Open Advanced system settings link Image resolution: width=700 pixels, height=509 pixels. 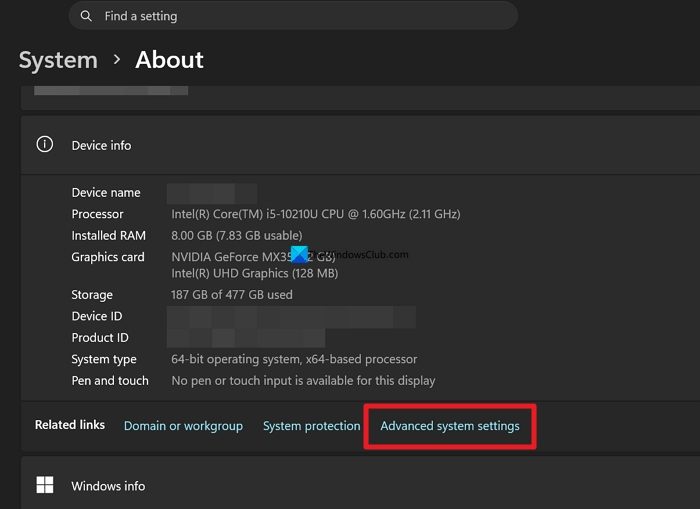450,426
